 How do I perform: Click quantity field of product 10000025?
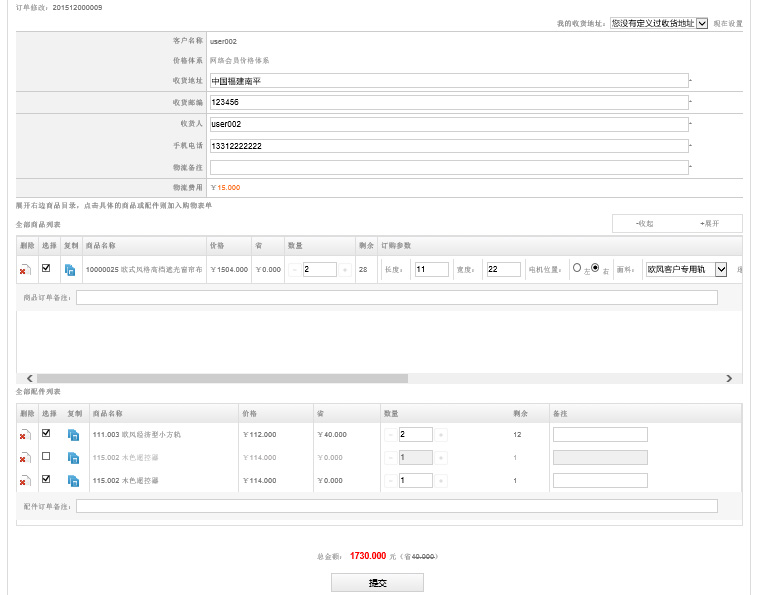coord(319,269)
